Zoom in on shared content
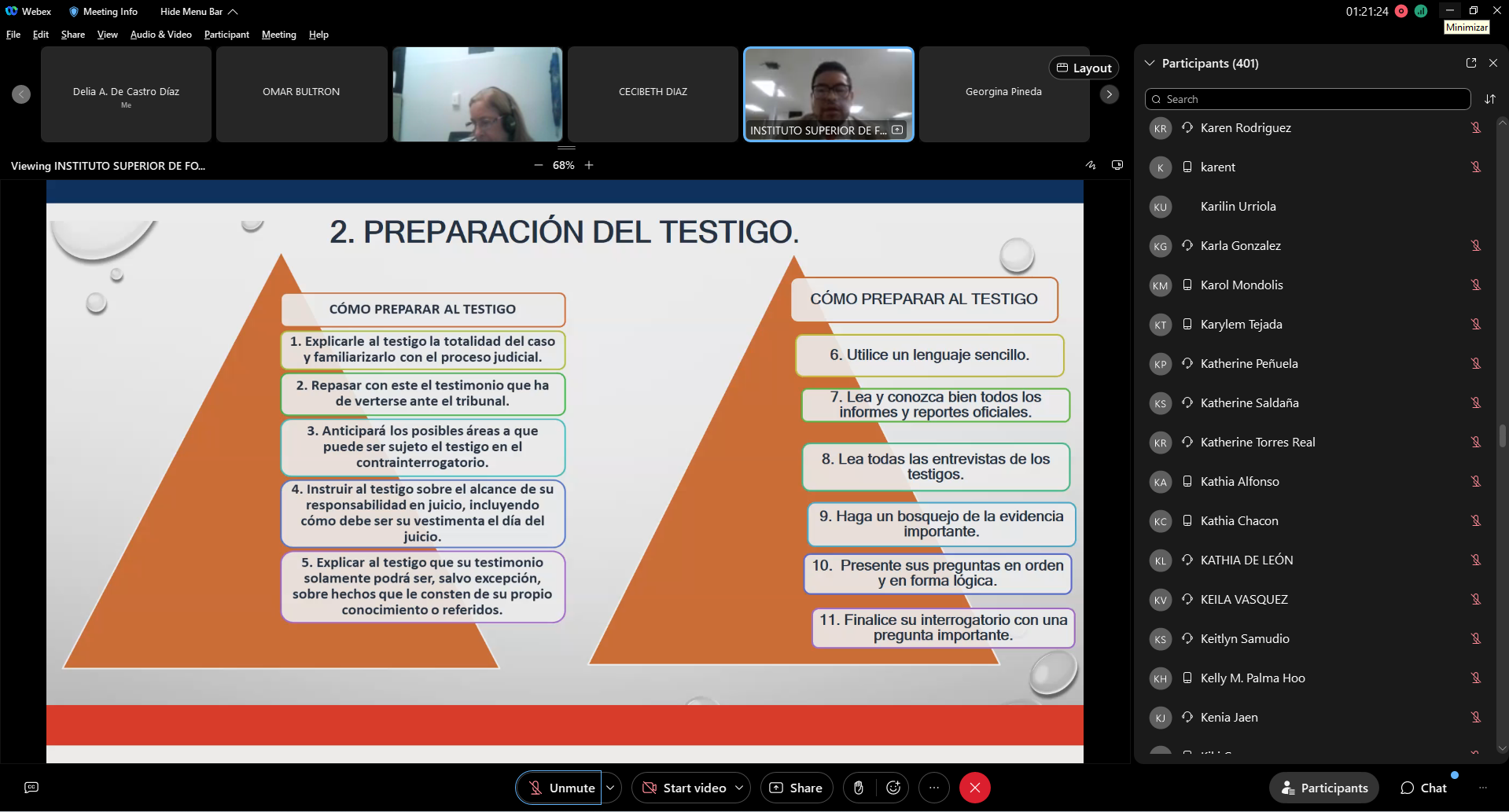Viewport: 1509px width, 812px height. tap(589, 165)
